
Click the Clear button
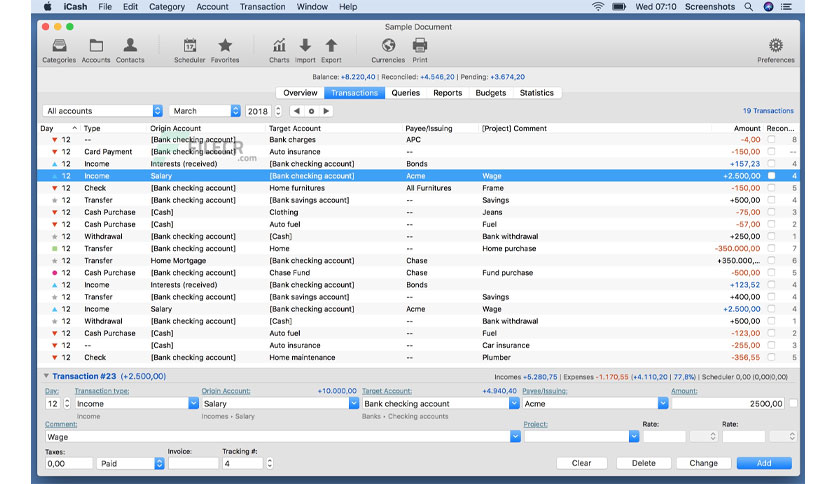tap(581, 463)
